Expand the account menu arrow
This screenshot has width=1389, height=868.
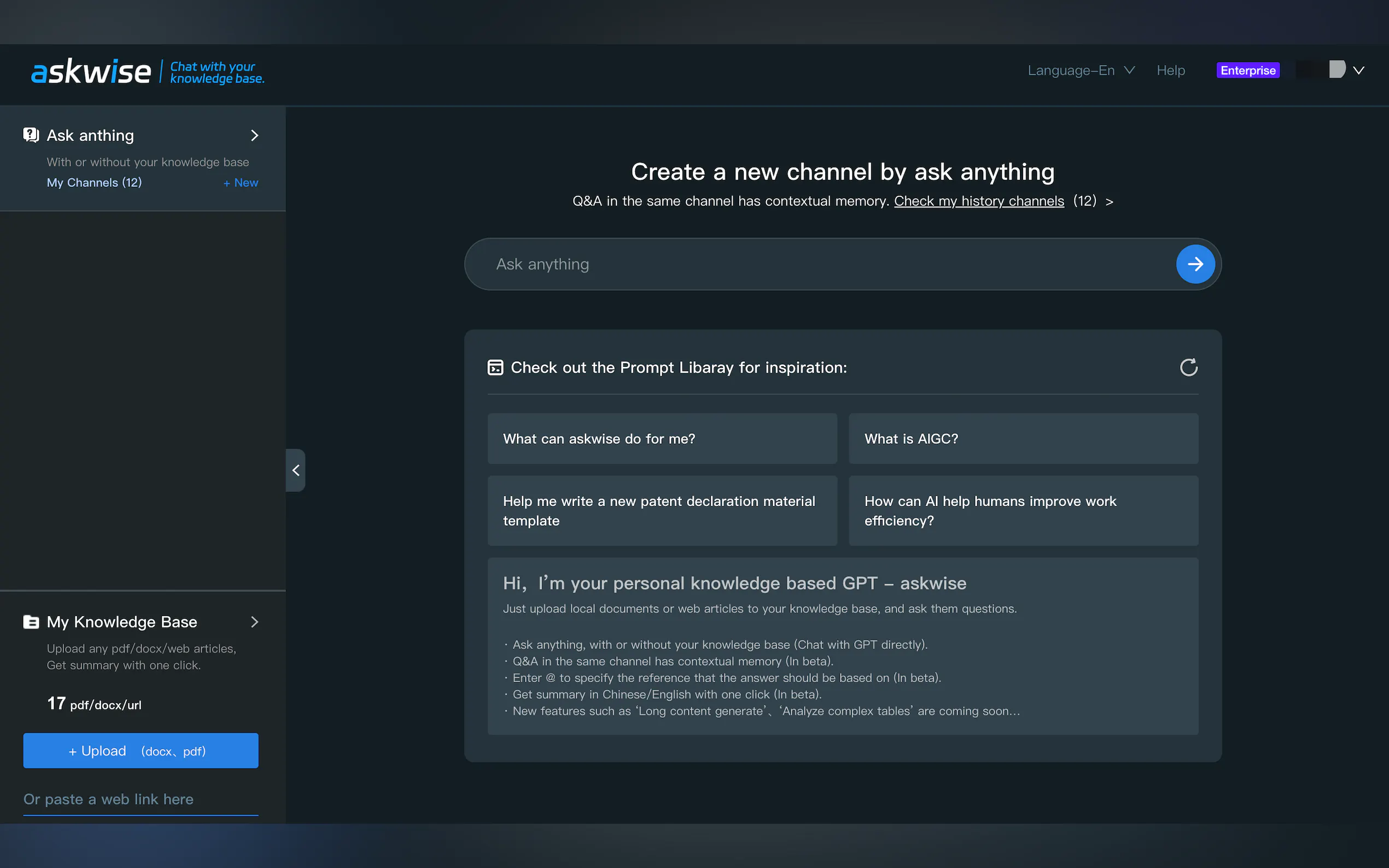click(1358, 71)
